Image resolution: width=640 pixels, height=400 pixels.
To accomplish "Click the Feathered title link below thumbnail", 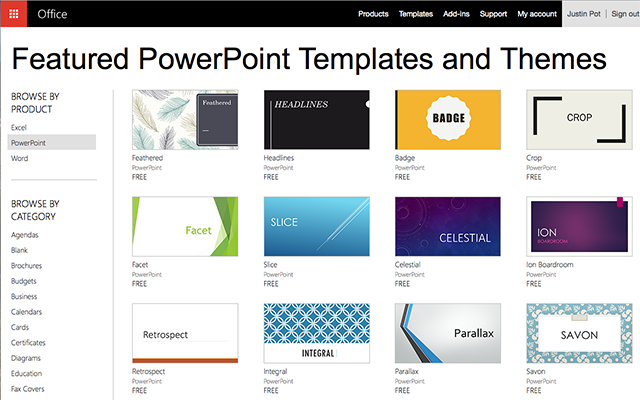I will pyautogui.click(x=147, y=158).
